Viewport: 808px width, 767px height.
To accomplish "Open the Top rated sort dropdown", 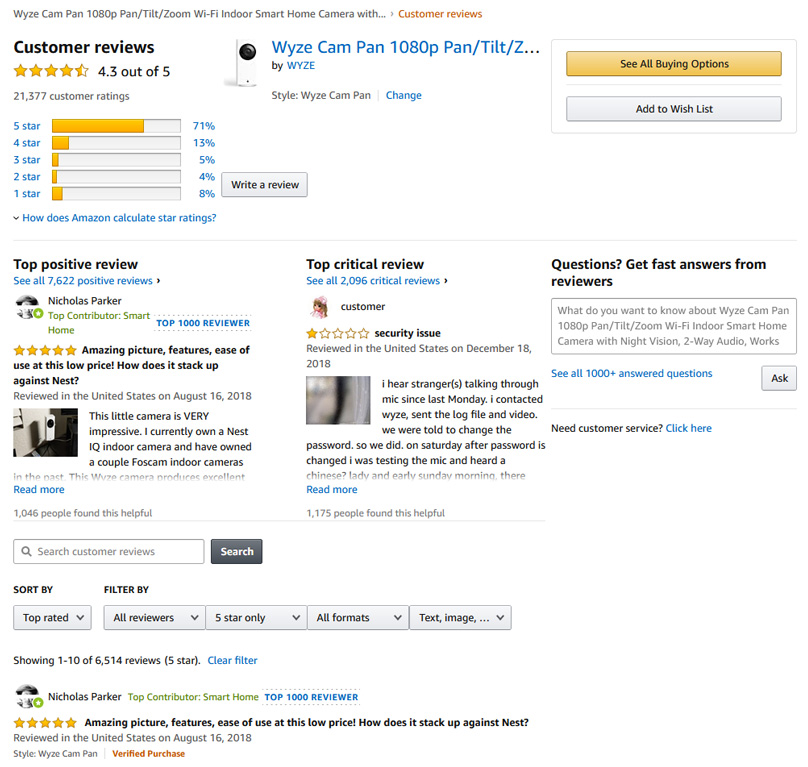I will [52, 618].
